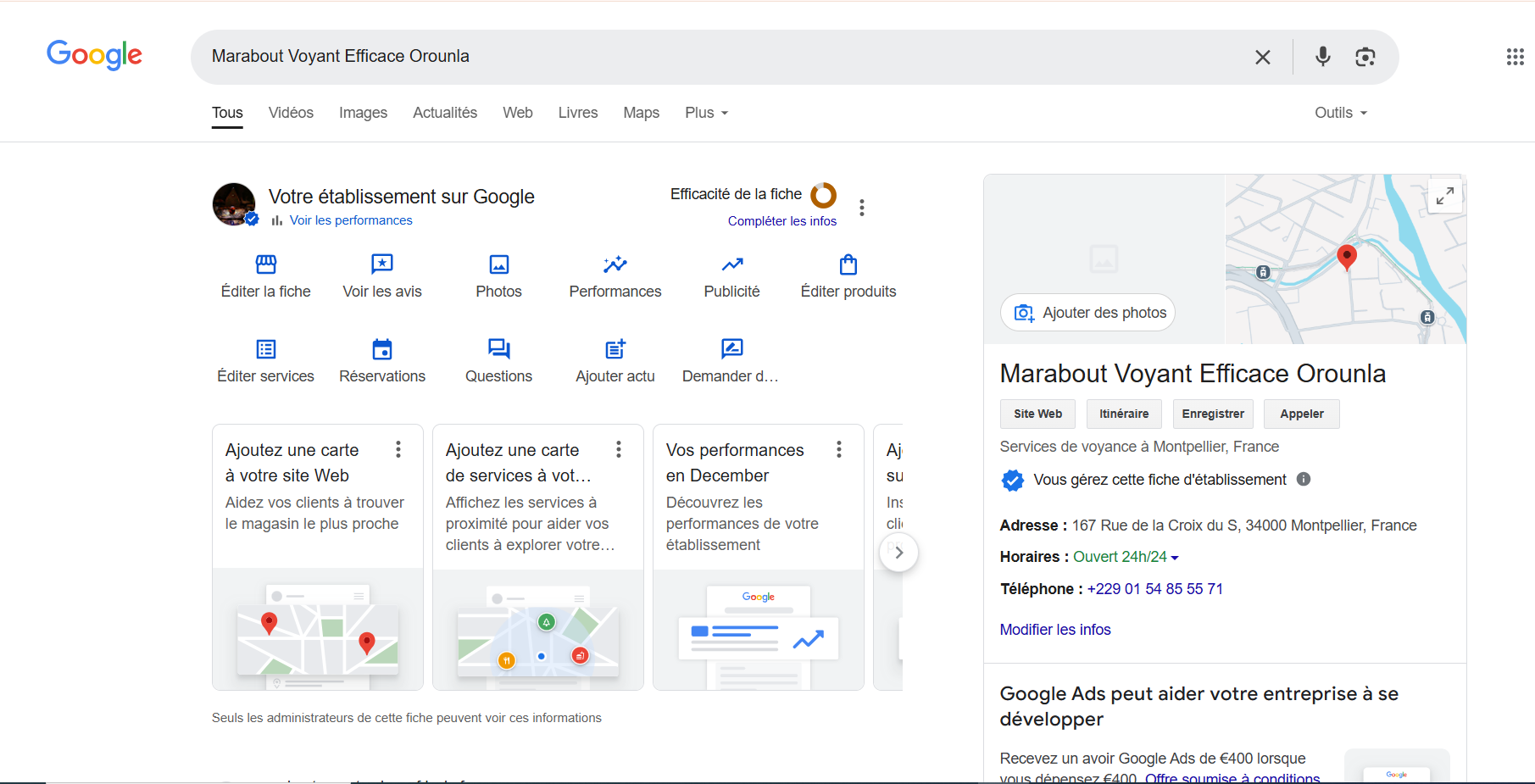Expand the map to full view
Image resolution: width=1535 pixels, height=784 pixels.
coord(1444,196)
